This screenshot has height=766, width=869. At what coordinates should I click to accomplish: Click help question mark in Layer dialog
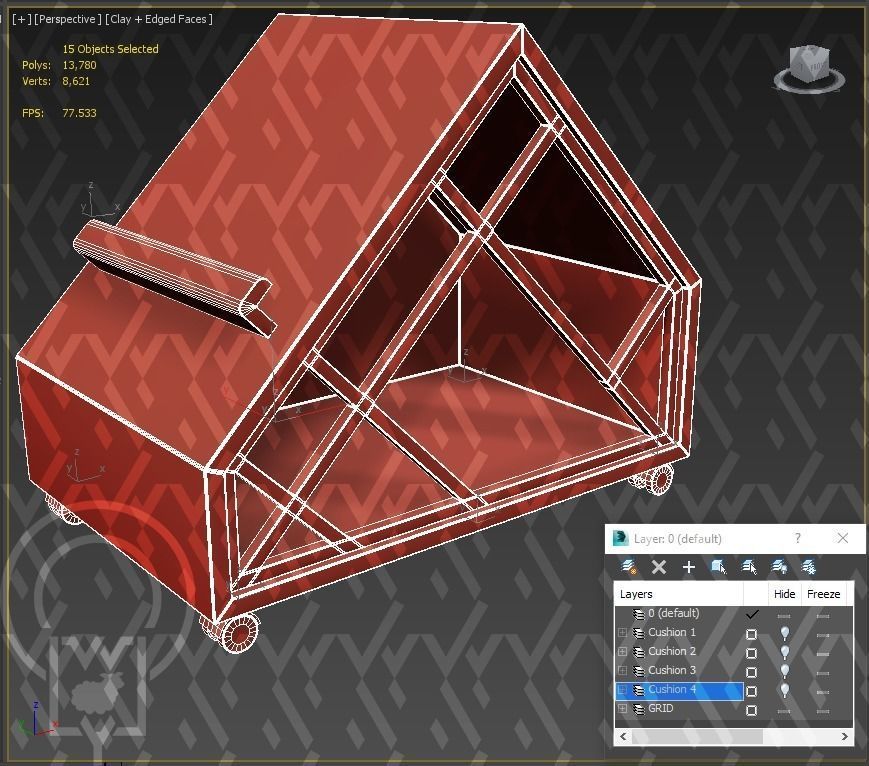click(798, 538)
